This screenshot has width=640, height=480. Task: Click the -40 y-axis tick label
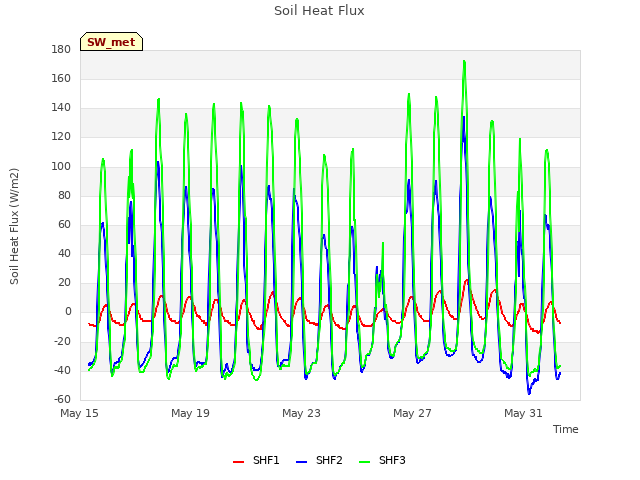[x=63, y=371]
